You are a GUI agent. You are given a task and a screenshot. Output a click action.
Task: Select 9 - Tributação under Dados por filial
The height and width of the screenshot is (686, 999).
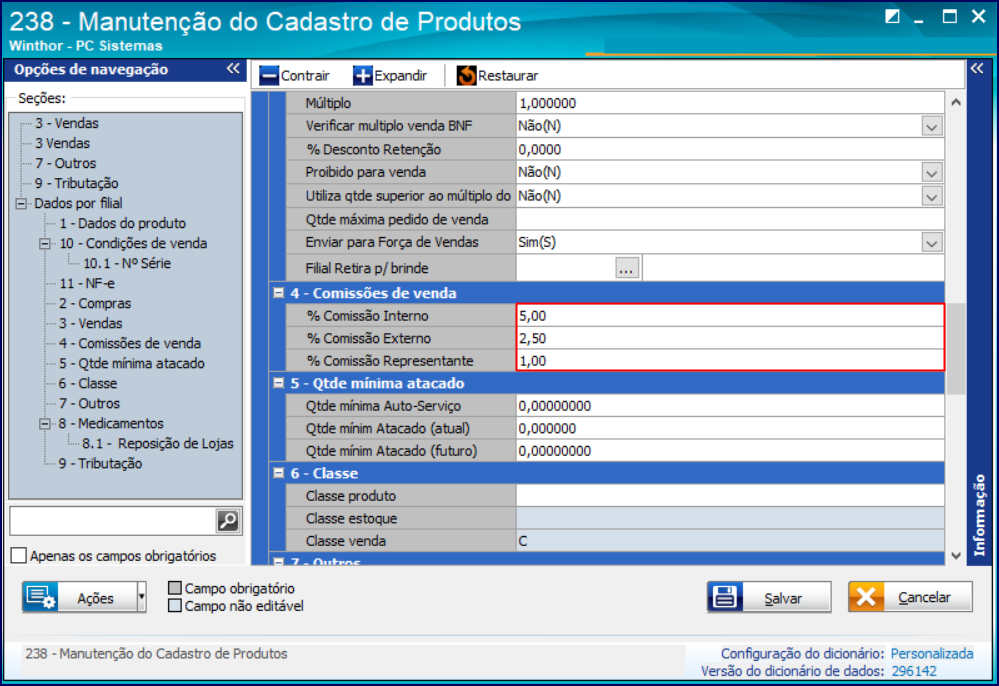coord(100,464)
